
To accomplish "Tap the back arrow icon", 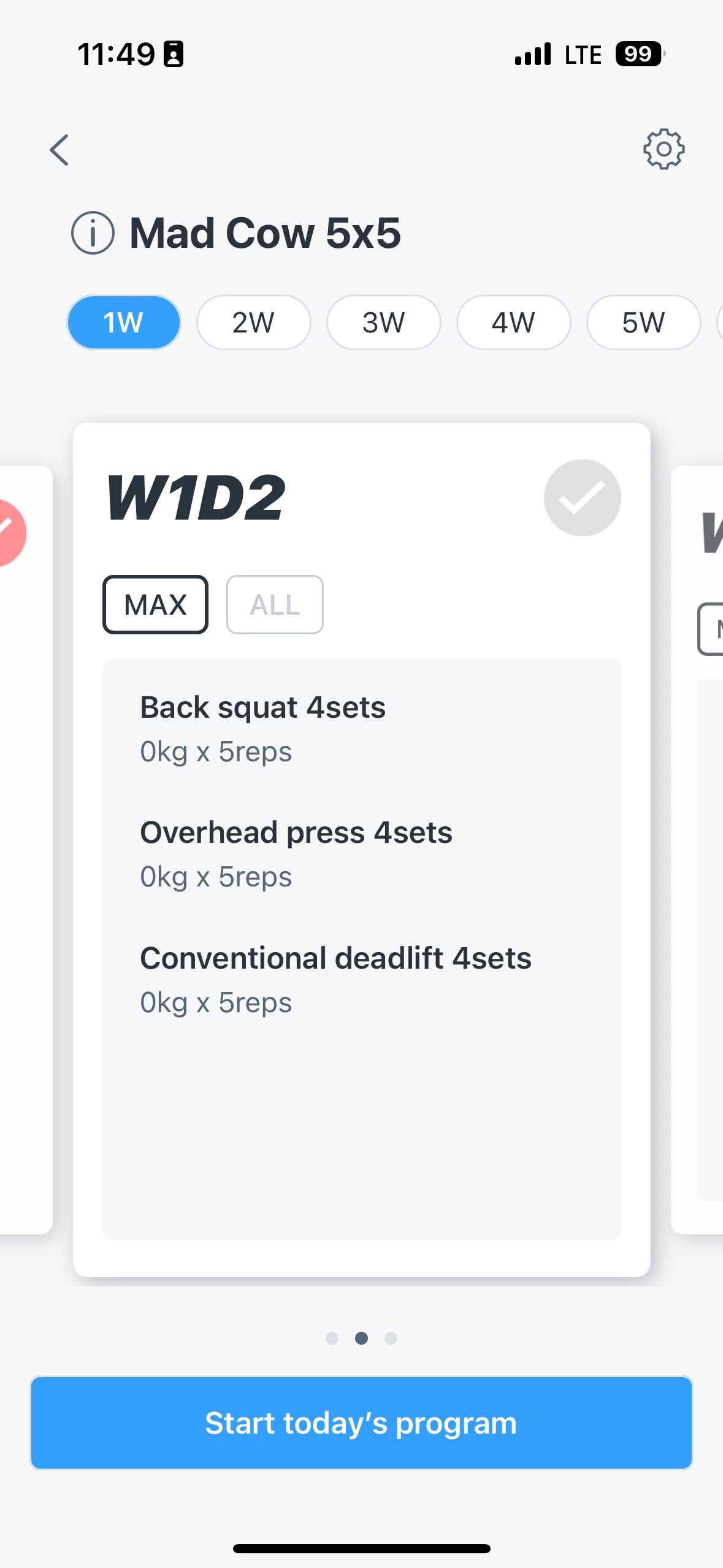I will 59,150.
